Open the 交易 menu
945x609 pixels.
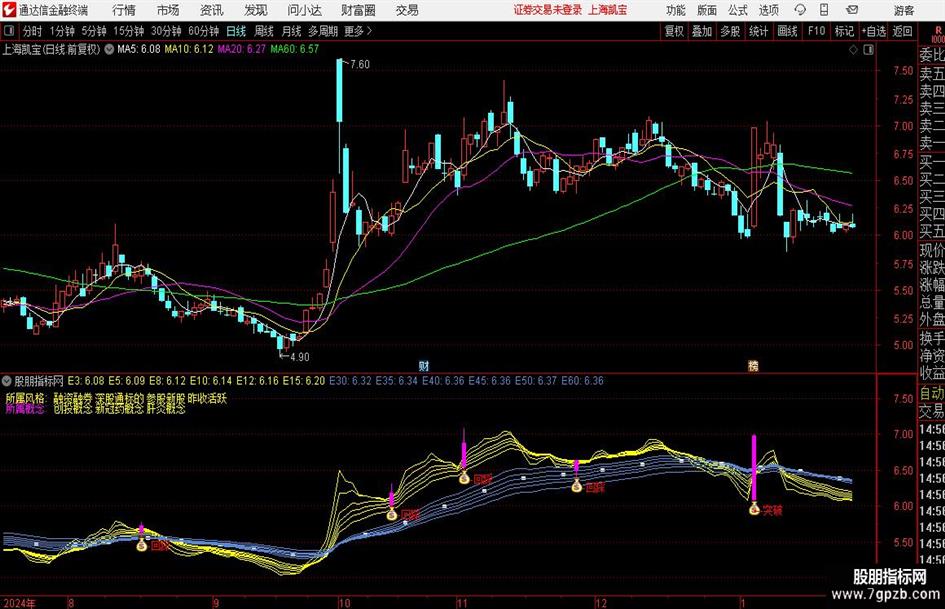407,10
